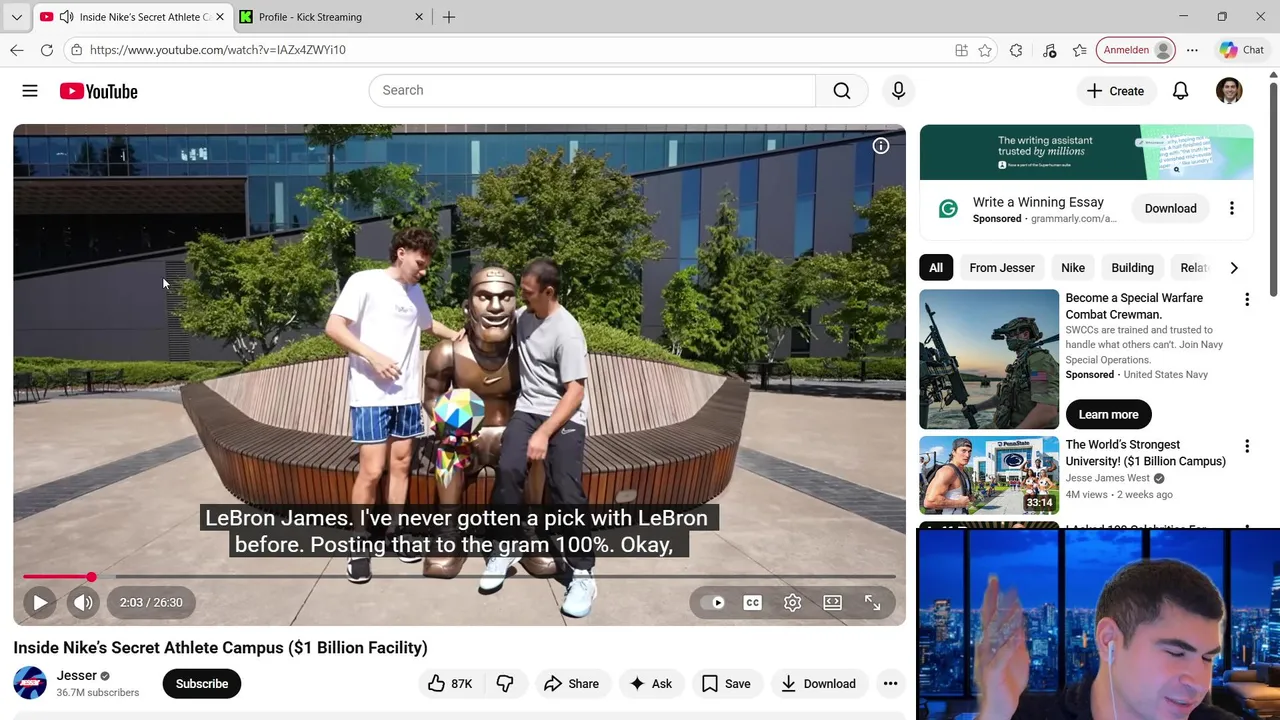The height and width of the screenshot is (720, 1280).
Task: Open Special Warfare ad options menu
Action: click(x=1247, y=300)
